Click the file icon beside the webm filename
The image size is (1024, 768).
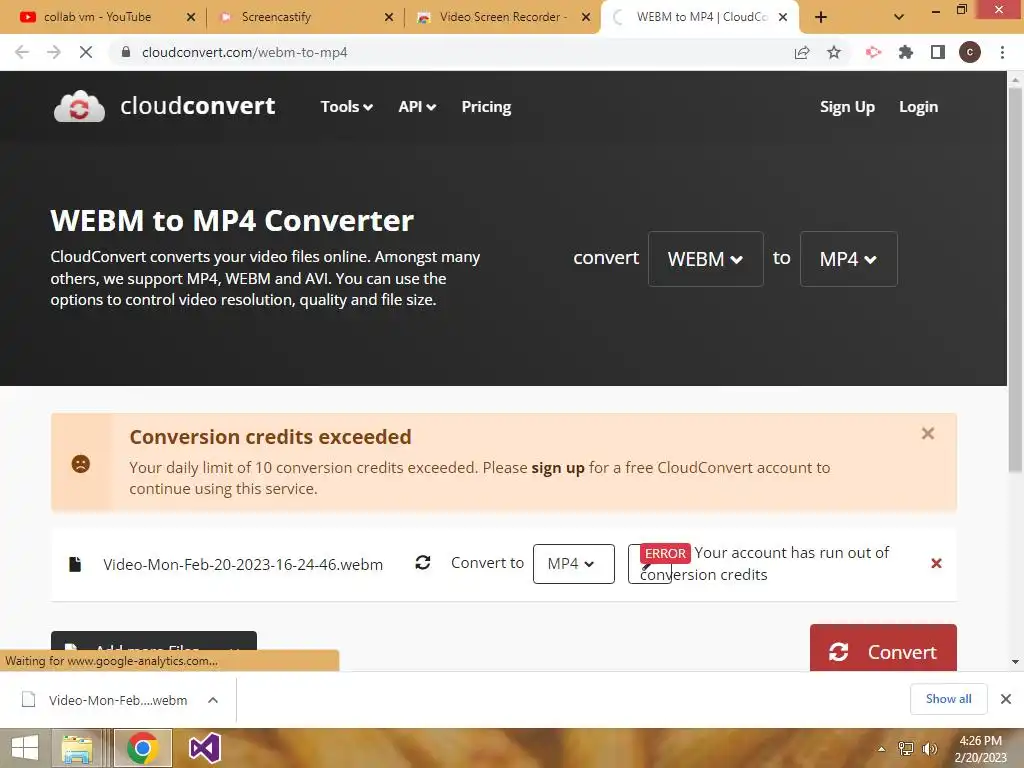pyautogui.click(x=75, y=564)
